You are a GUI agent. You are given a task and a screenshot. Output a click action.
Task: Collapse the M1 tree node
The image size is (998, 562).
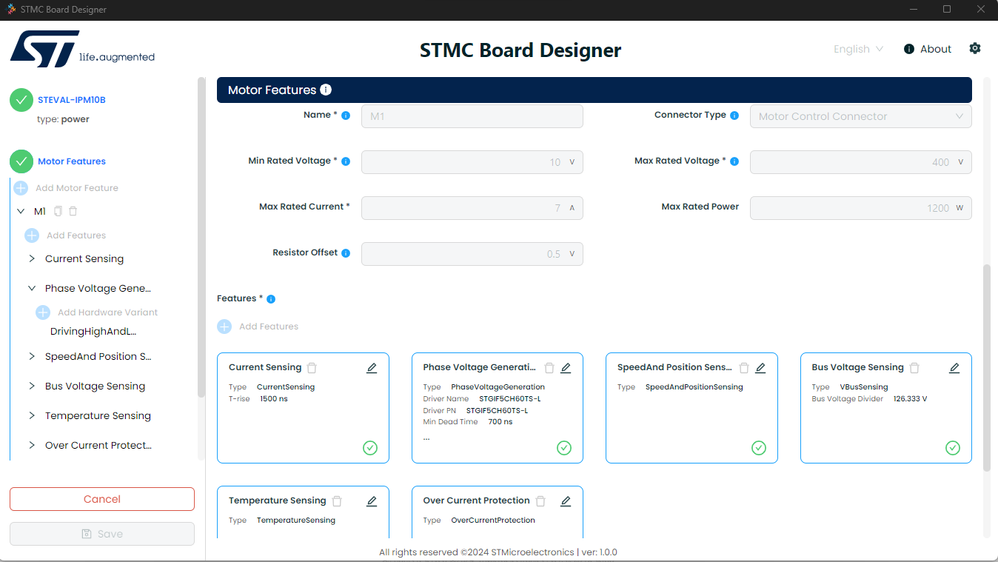21,211
